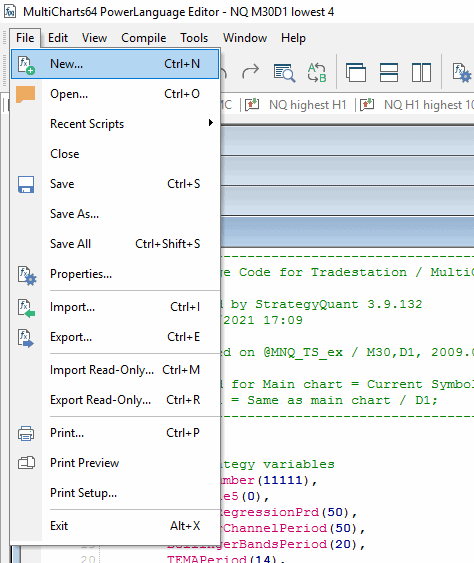The image size is (474, 563).
Task: Expand the Recent Scripts submenu
Action: [115, 124]
